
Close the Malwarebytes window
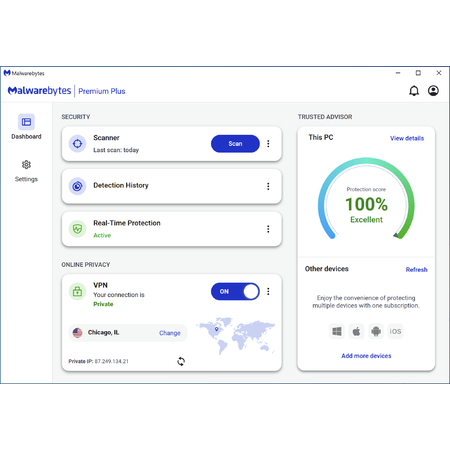pyautogui.click(x=439, y=73)
